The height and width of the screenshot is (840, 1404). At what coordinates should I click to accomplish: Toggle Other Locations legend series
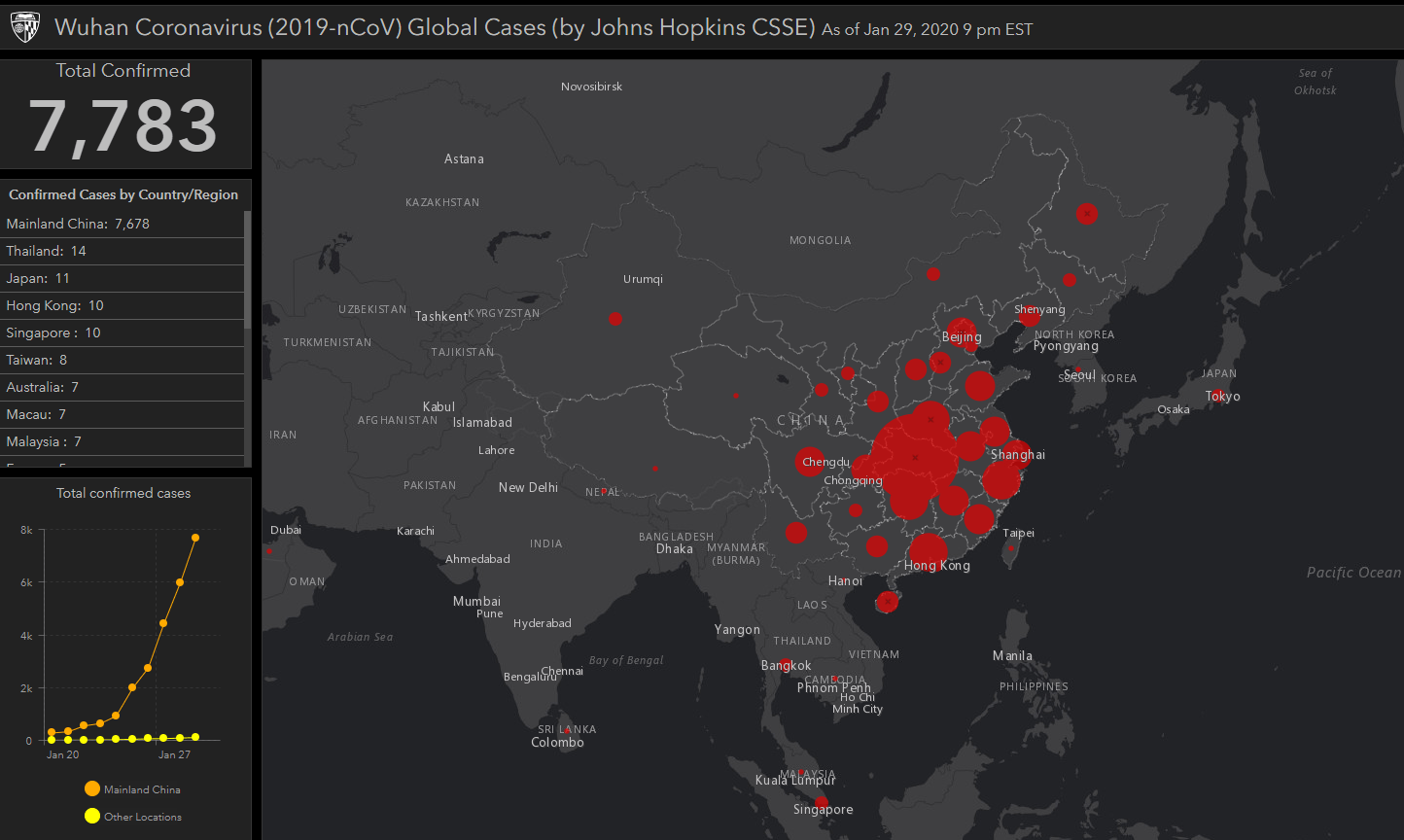coord(133,817)
